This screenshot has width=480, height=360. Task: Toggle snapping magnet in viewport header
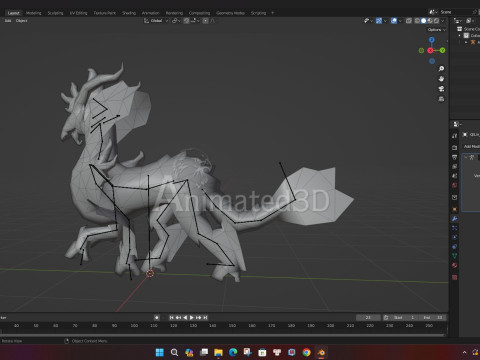point(187,21)
